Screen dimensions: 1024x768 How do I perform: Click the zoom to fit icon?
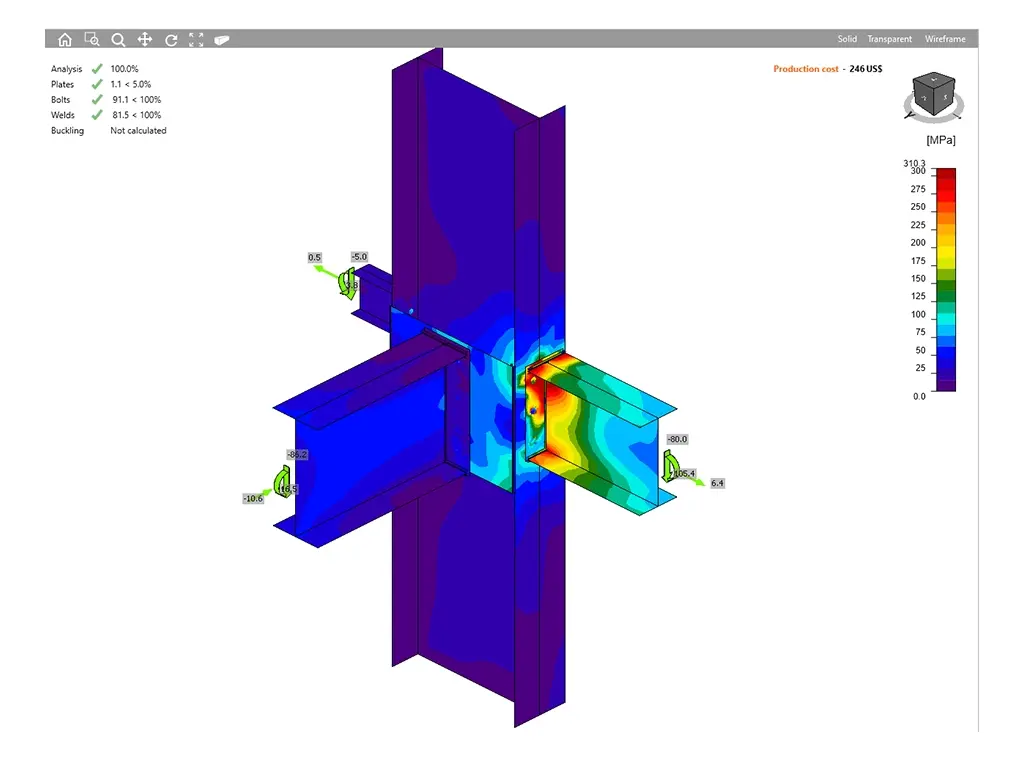[196, 40]
